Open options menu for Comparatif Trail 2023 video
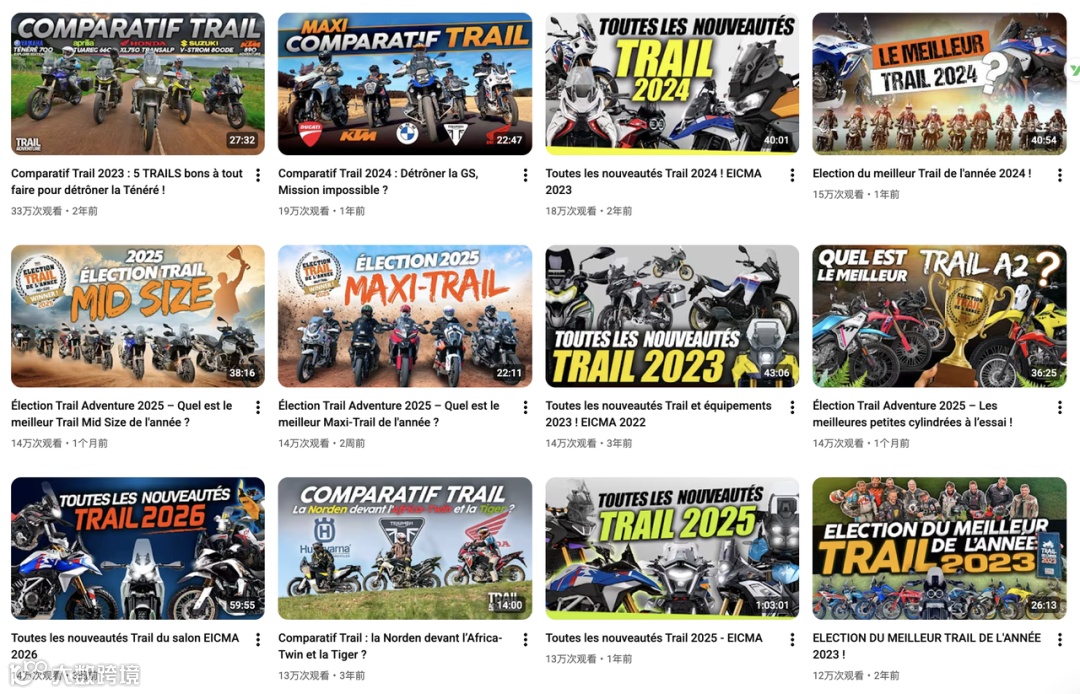 coord(258,175)
